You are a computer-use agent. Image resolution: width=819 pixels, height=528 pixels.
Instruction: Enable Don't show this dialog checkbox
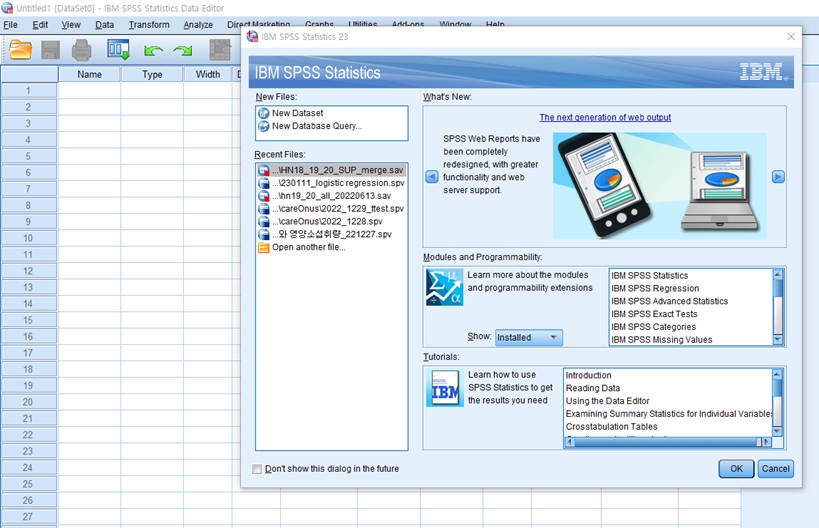click(x=257, y=469)
